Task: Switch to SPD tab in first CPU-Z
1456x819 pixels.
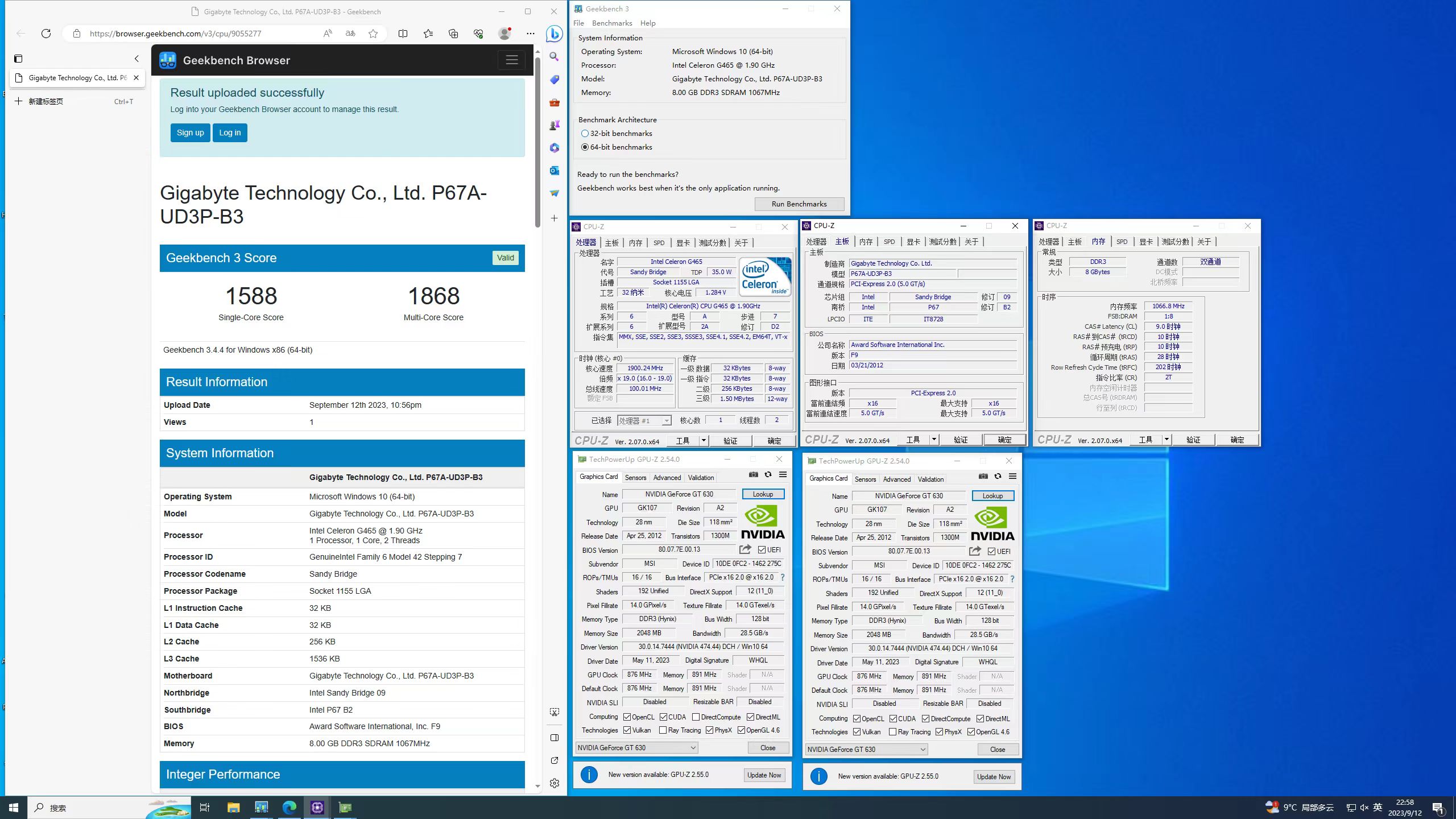Action: (659, 243)
